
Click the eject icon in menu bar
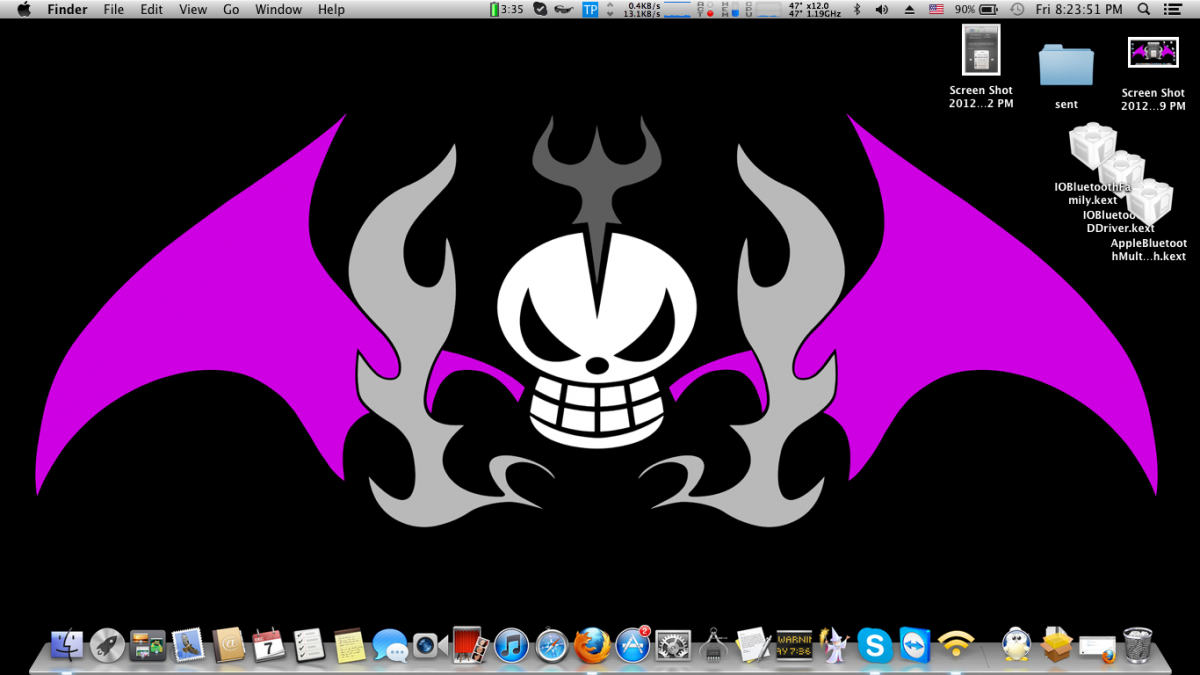point(909,9)
